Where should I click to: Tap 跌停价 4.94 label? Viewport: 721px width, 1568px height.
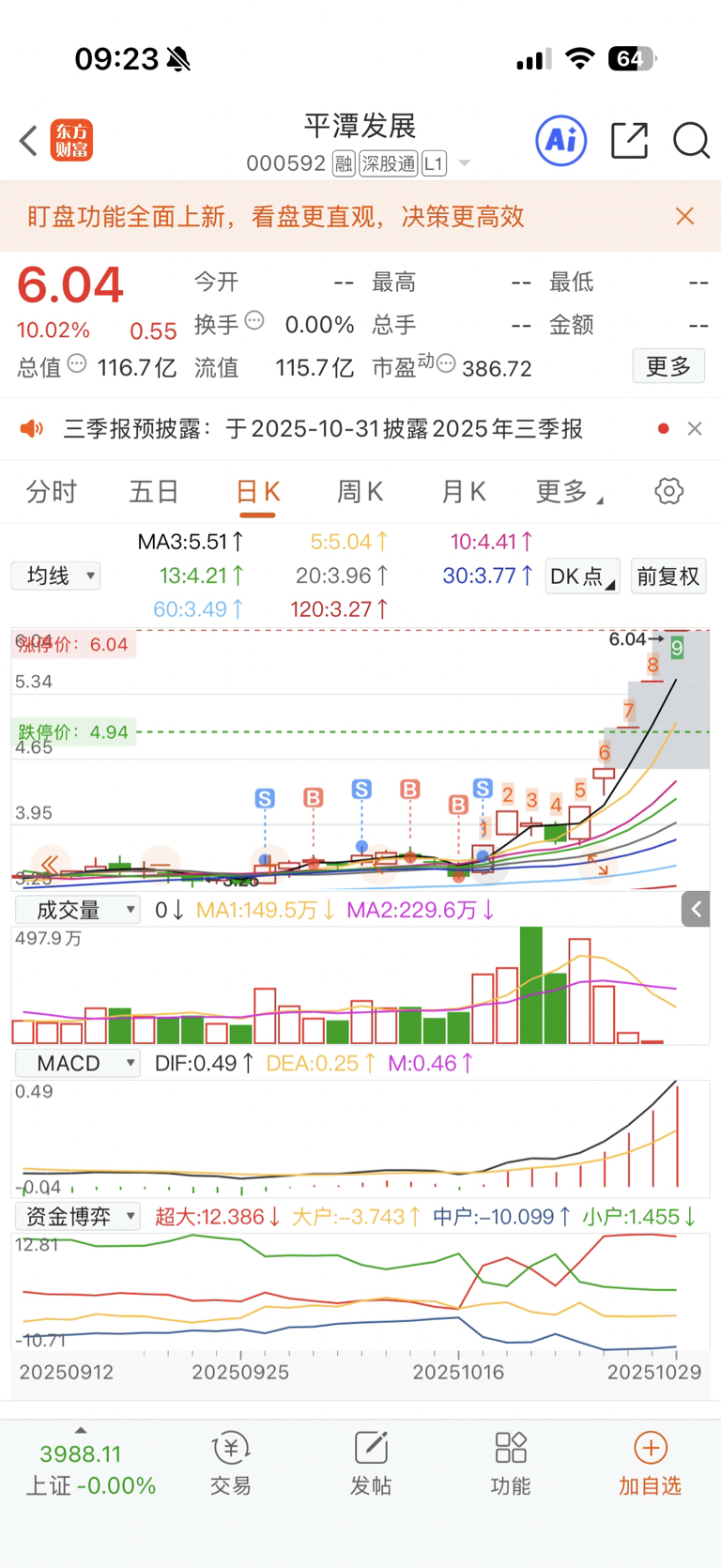pos(73,732)
